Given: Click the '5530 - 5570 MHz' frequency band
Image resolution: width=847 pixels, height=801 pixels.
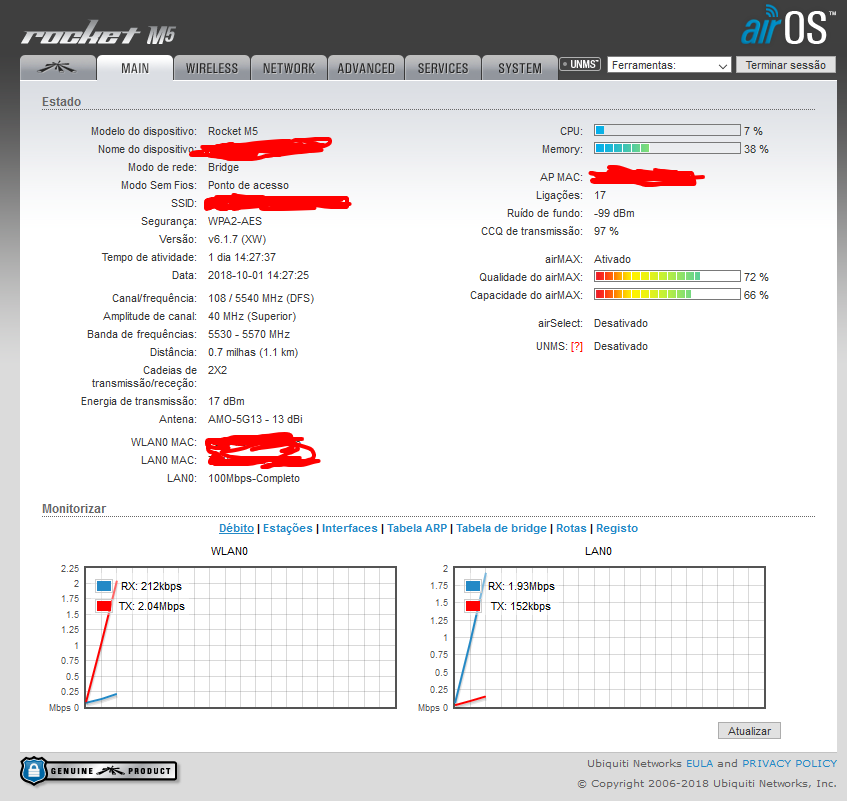Looking at the screenshot, I should click(249, 334).
